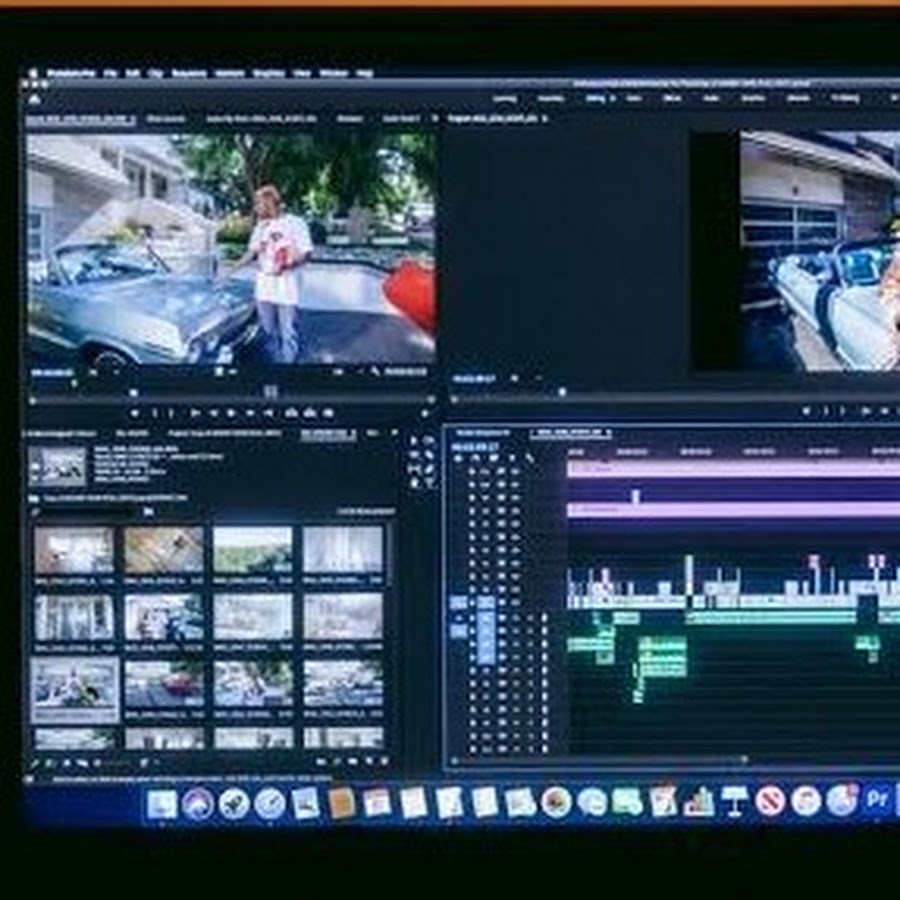Open Program monitor panel menu
The height and width of the screenshot is (900, 900).
point(544,118)
